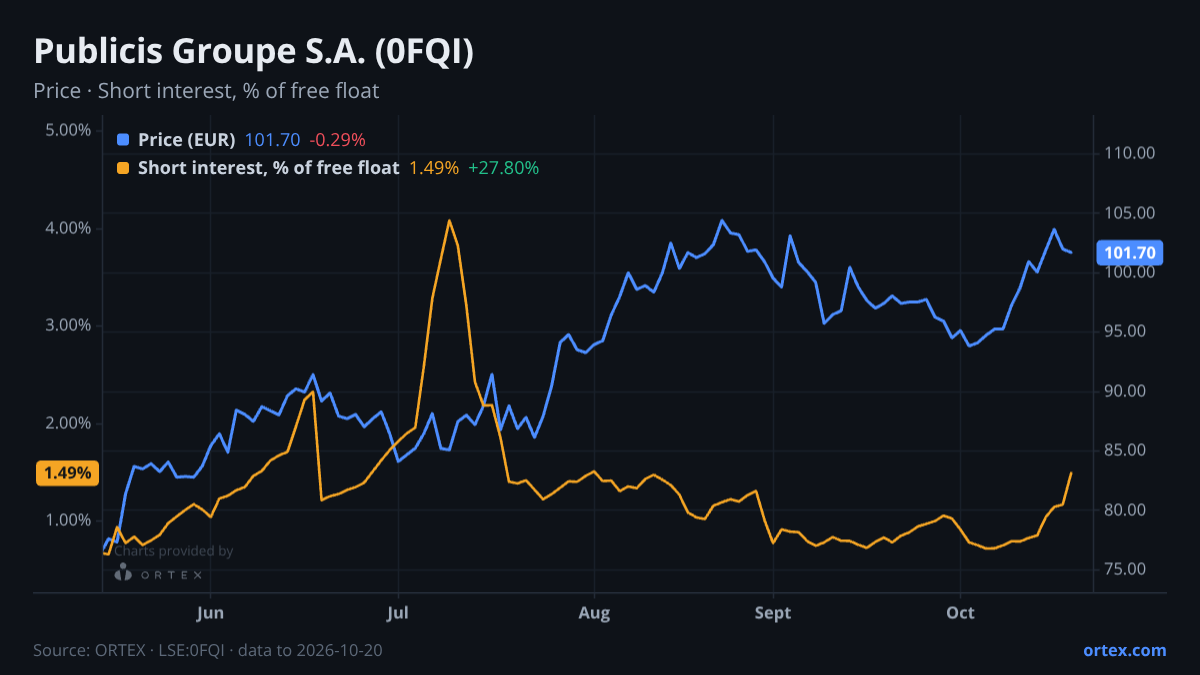Click the +27.80% short interest change value
Image resolution: width=1200 pixels, height=675 pixels.
[x=504, y=168]
